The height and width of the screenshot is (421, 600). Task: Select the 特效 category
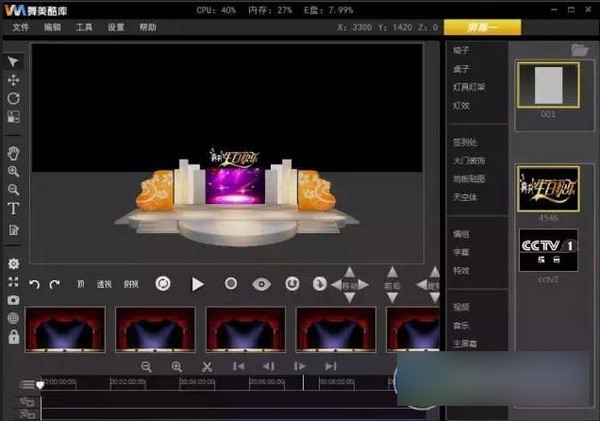[461, 271]
